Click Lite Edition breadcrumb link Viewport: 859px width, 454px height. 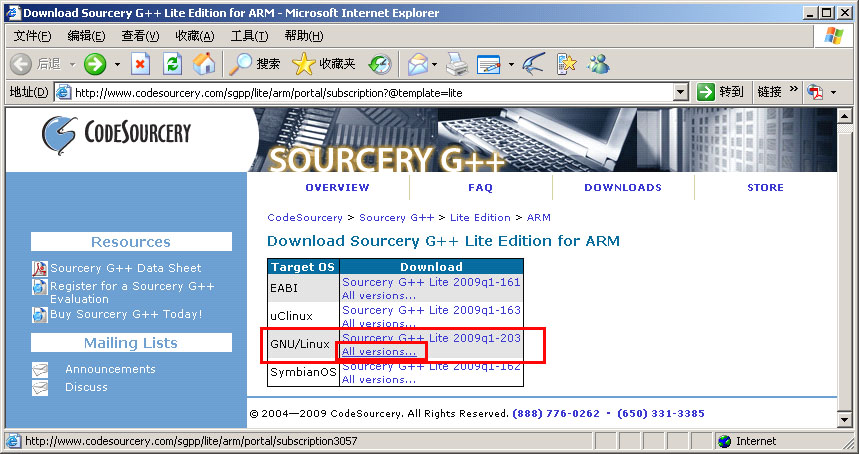(480, 217)
